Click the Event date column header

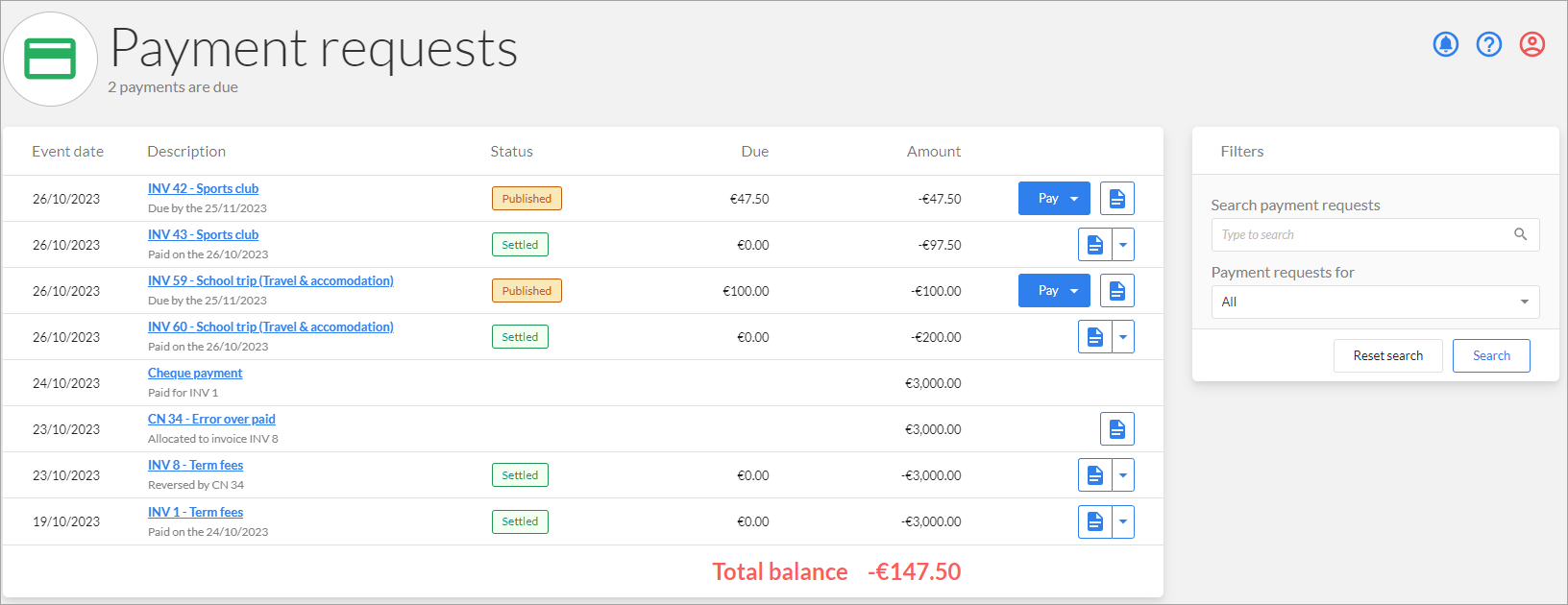[67, 152]
